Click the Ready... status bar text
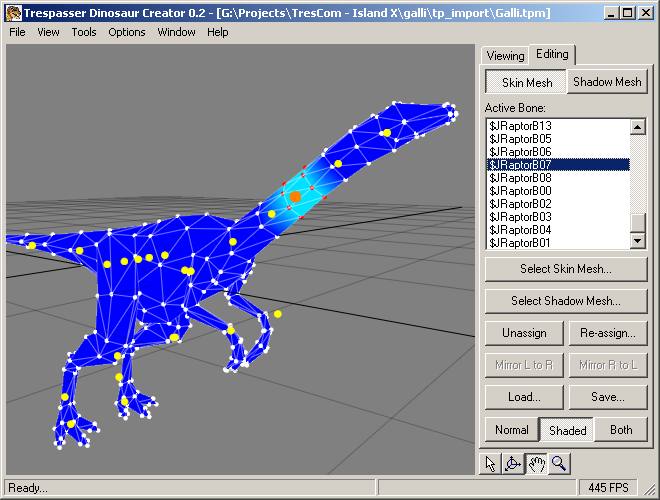The width and height of the screenshot is (660, 500). 28,487
